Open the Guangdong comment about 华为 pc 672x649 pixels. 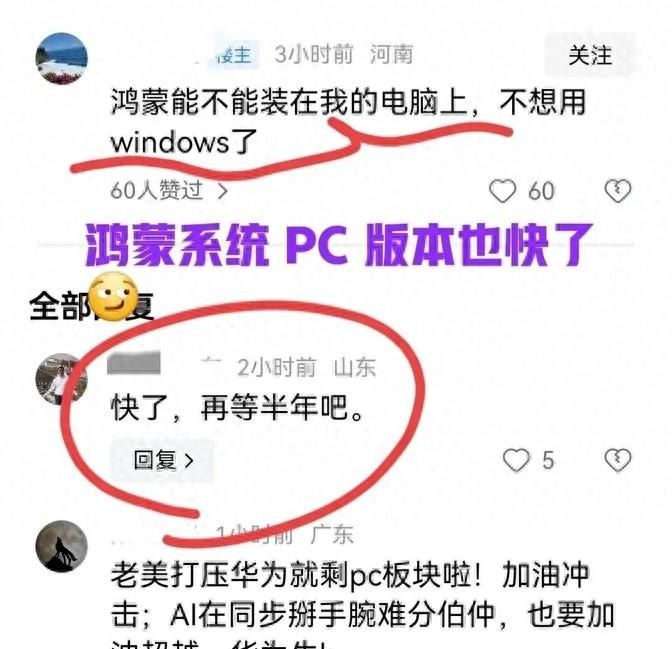(x=362, y=600)
